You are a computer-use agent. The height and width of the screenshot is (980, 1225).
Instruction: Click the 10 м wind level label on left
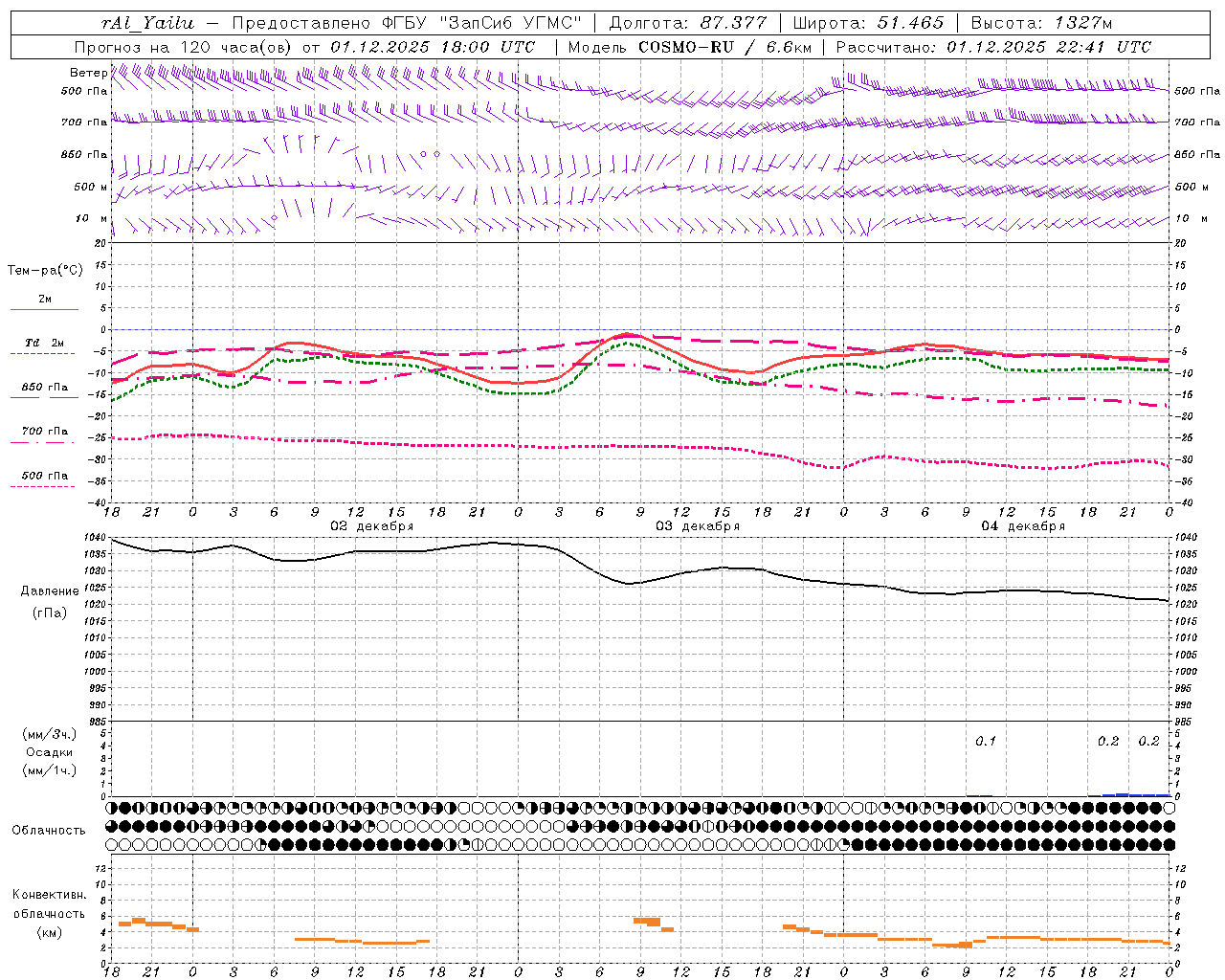tap(91, 219)
